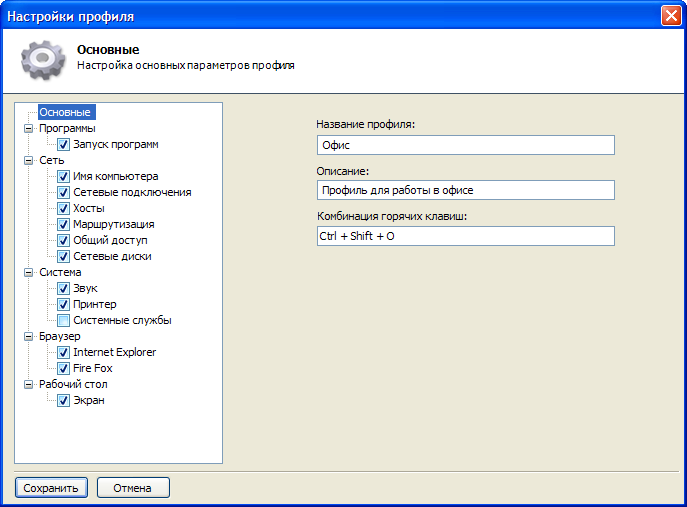
Task: Uncheck the Internet Explorer checkbox
Action: pyautogui.click(x=63, y=352)
